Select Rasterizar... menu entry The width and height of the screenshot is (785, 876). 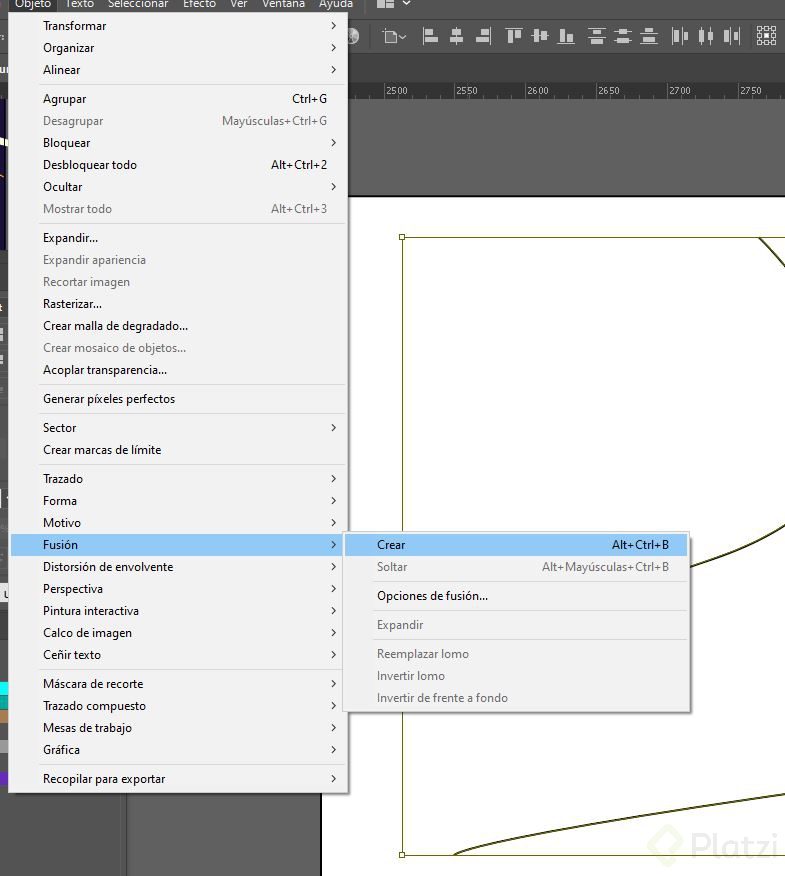(179, 304)
